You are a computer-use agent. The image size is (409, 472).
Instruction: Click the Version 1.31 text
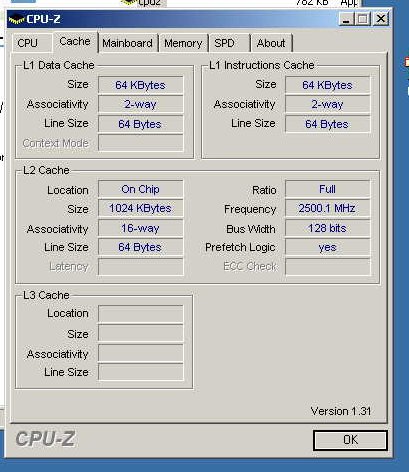341,411
